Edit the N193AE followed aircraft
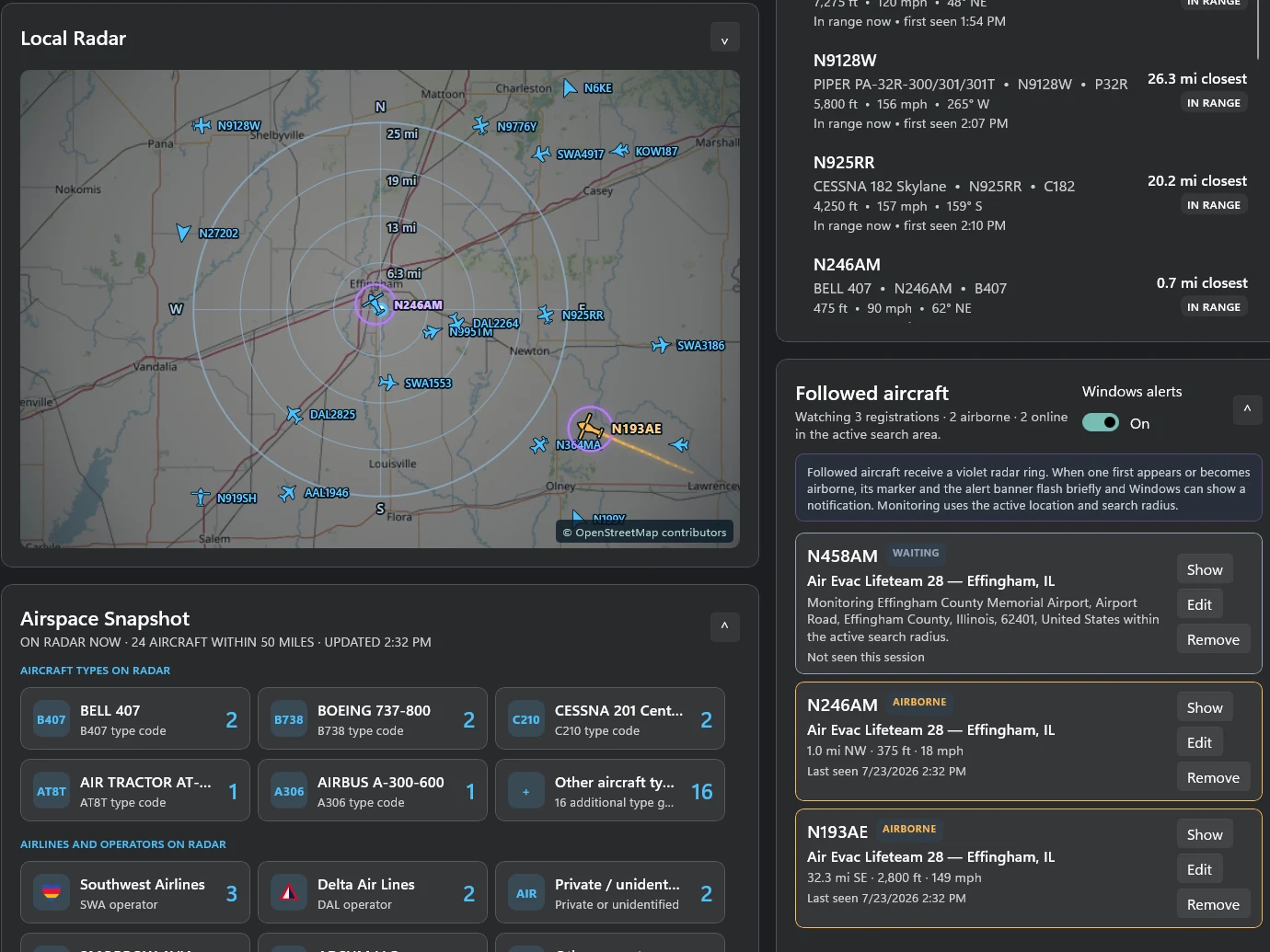 [1199, 869]
